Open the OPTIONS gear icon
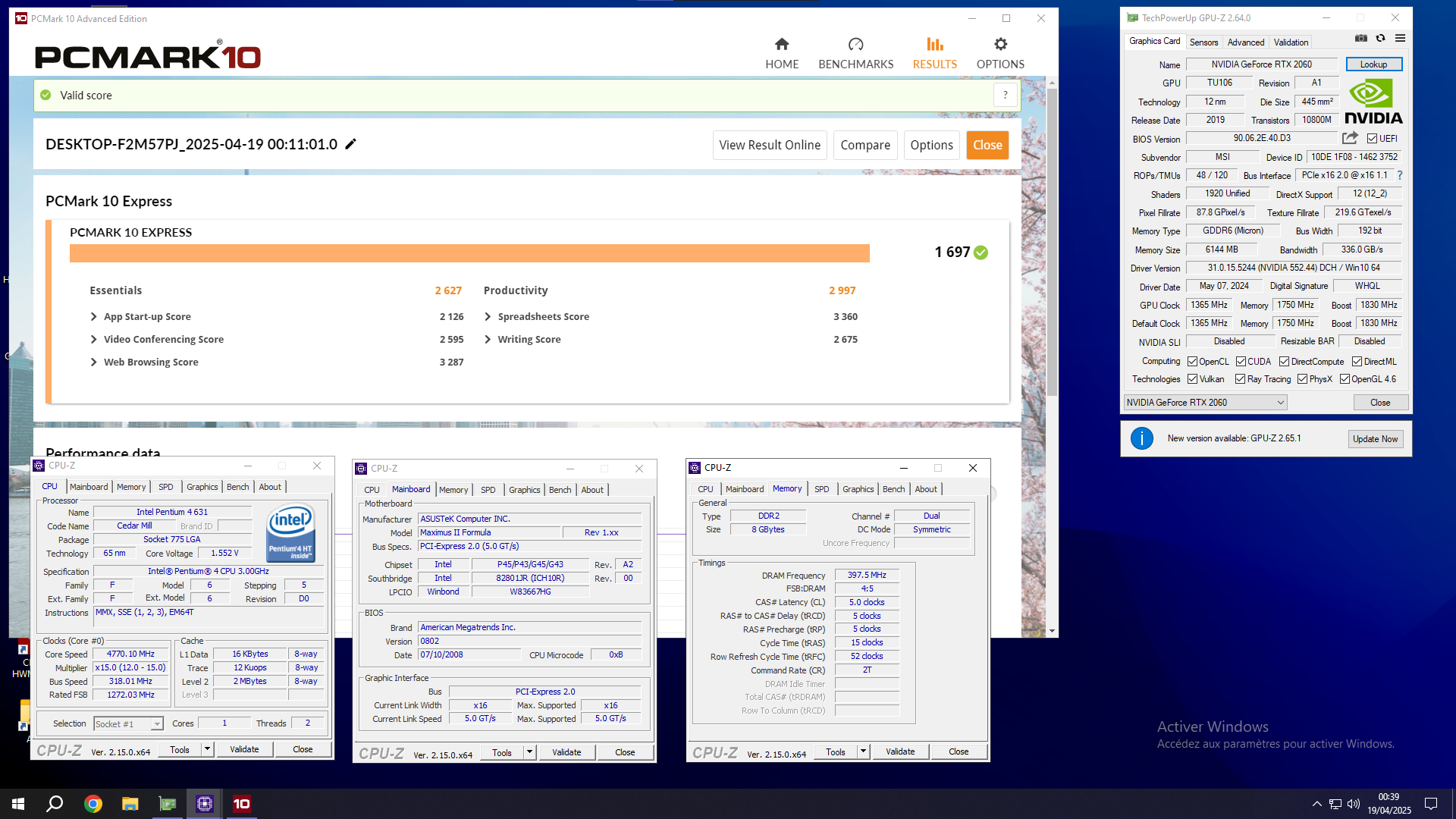1456x819 pixels. (x=1000, y=44)
